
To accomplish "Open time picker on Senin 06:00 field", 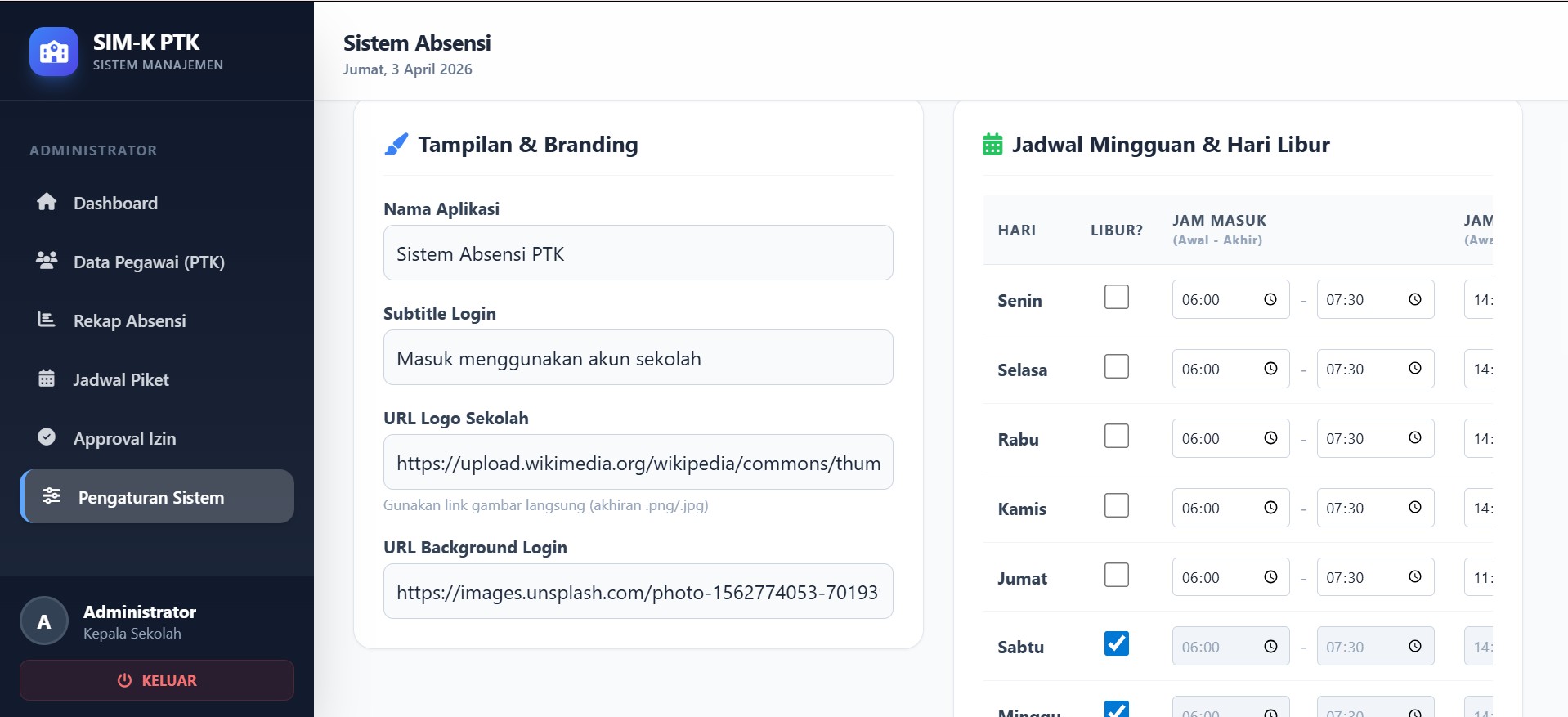I will tap(1270, 299).
